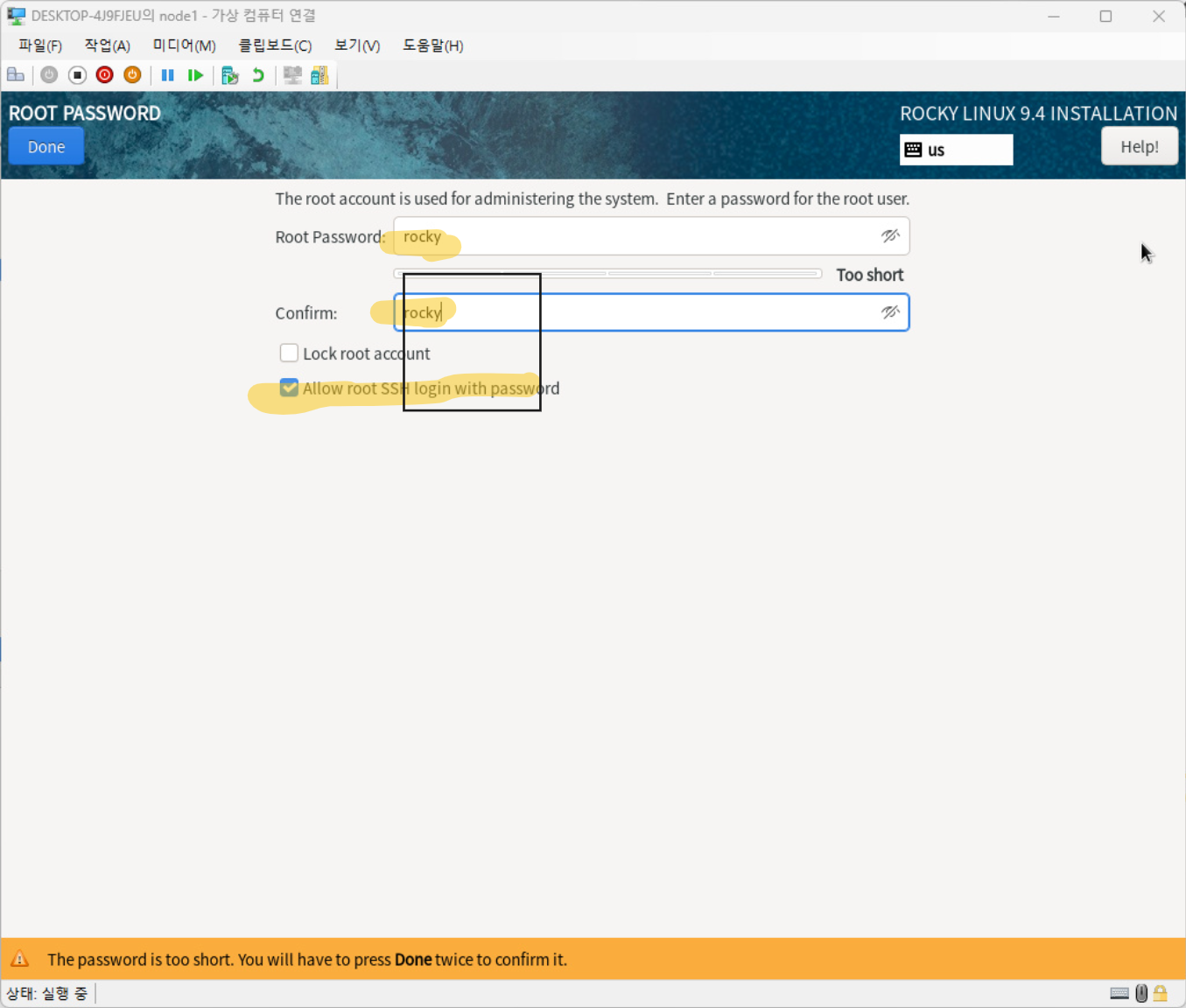Image resolution: width=1186 pixels, height=1008 pixels.
Task: Click the blue Done button
Action: pos(46,147)
